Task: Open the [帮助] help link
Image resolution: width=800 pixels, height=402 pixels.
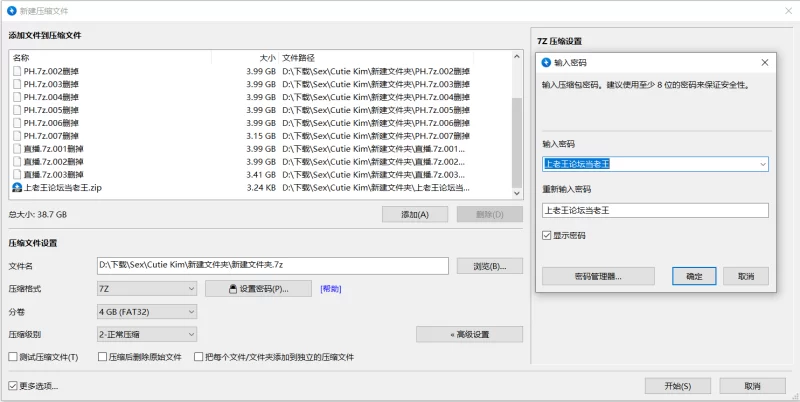Action: [331, 289]
